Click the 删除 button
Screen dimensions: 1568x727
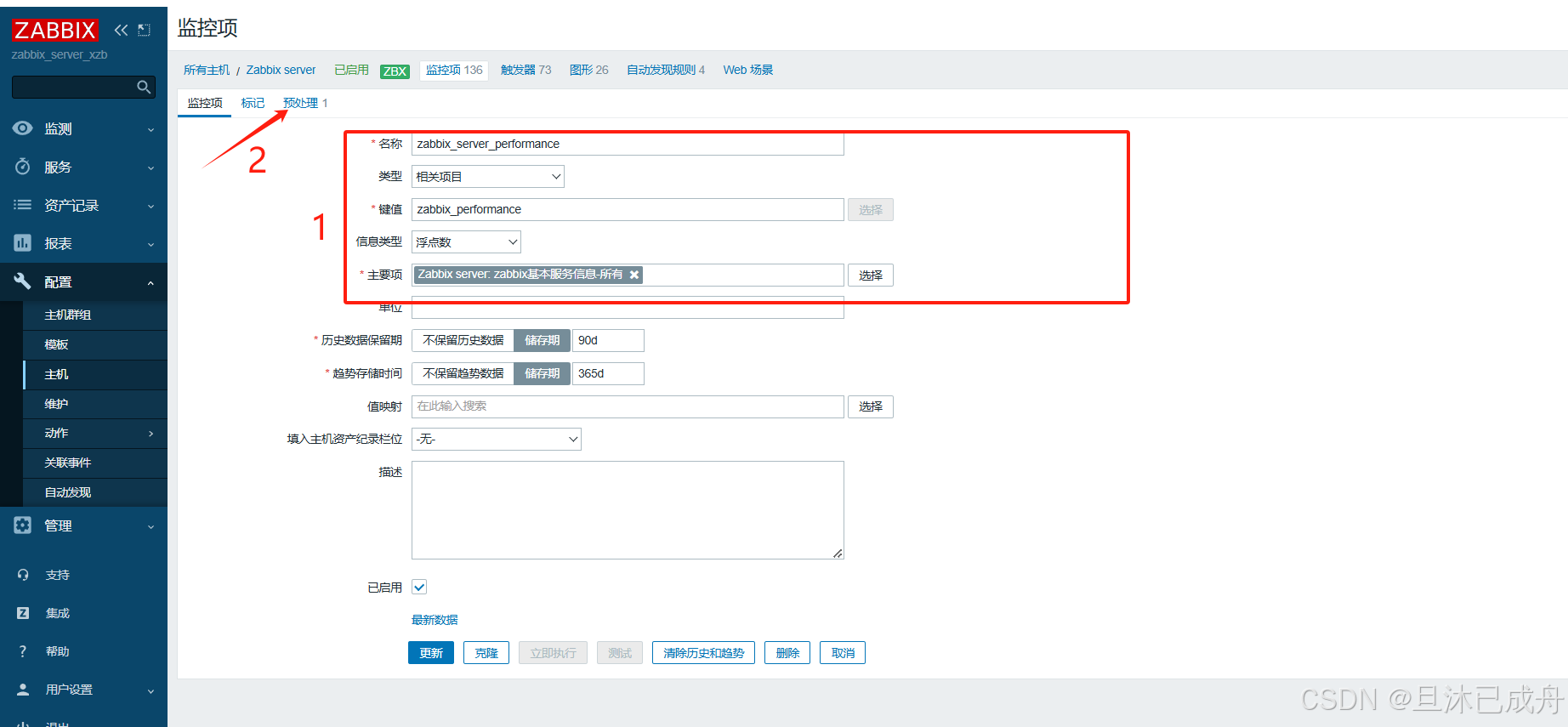787,653
